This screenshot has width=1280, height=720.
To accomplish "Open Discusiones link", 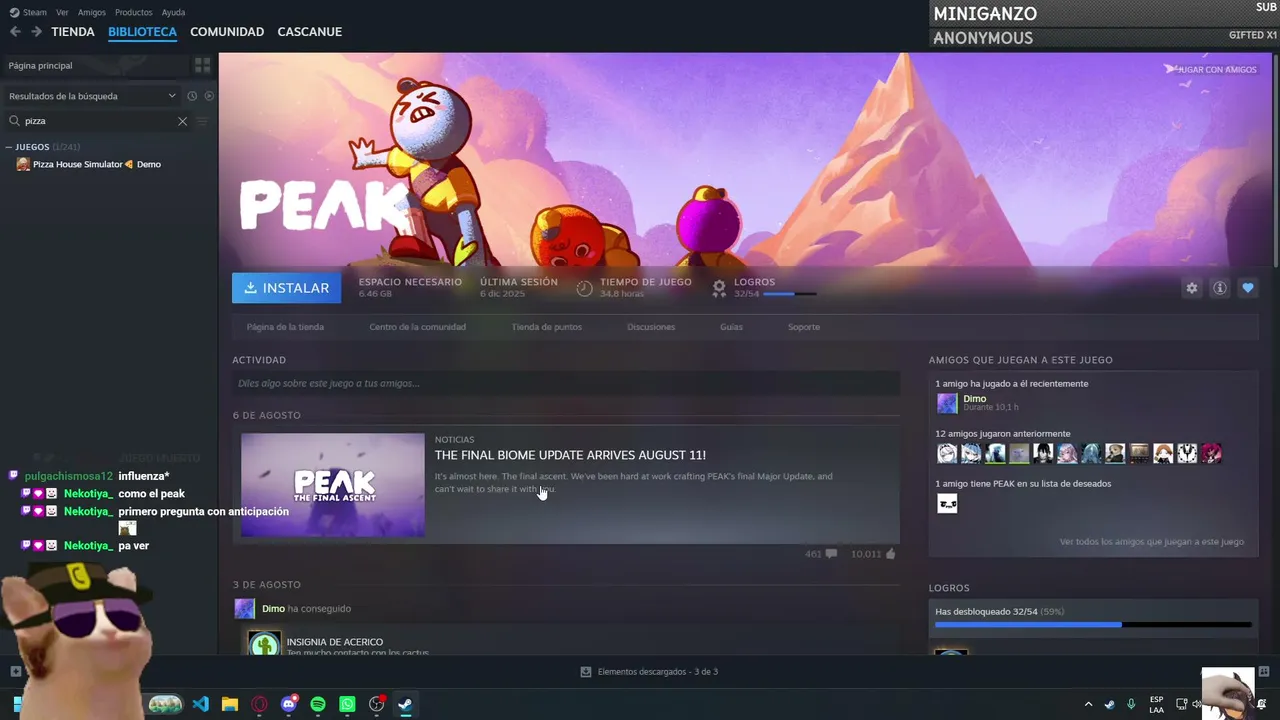I will tap(651, 327).
